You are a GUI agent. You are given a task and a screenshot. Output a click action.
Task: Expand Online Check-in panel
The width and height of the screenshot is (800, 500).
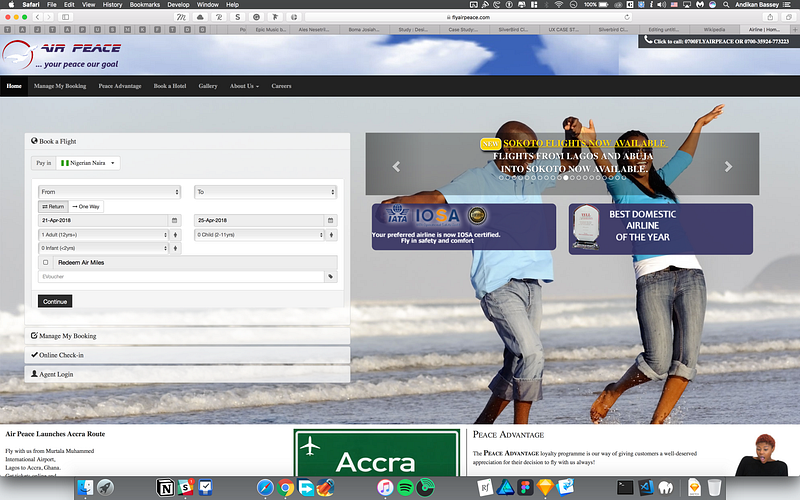(x=187, y=355)
